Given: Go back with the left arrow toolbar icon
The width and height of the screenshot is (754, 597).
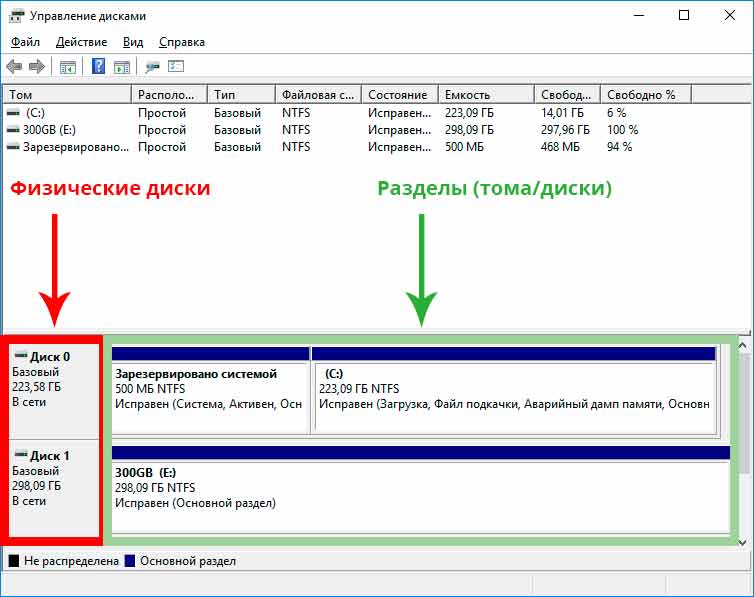Looking at the screenshot, I should [14, 66].
